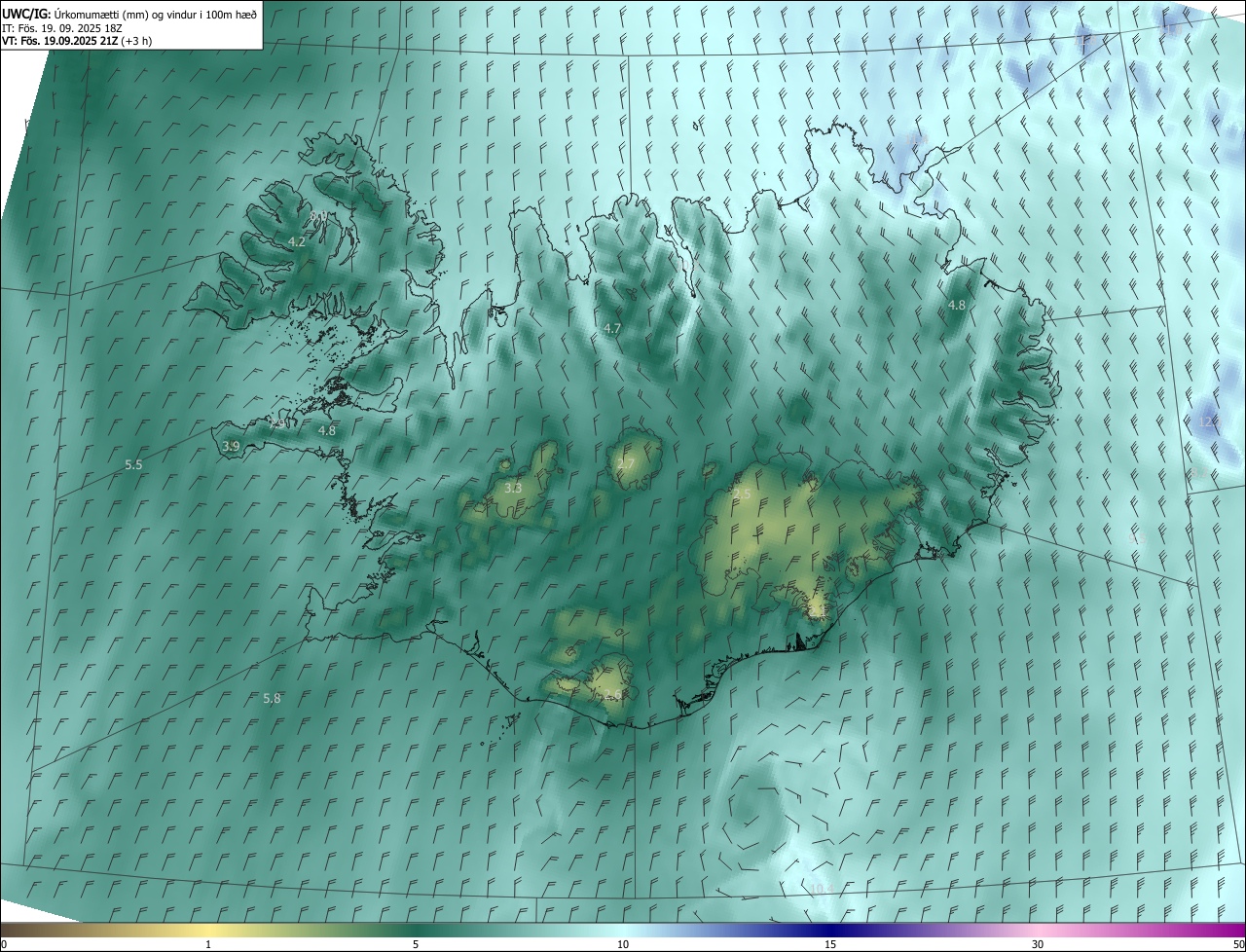
Task: Click the 0 tick on the colour scale
Action: 4,944
